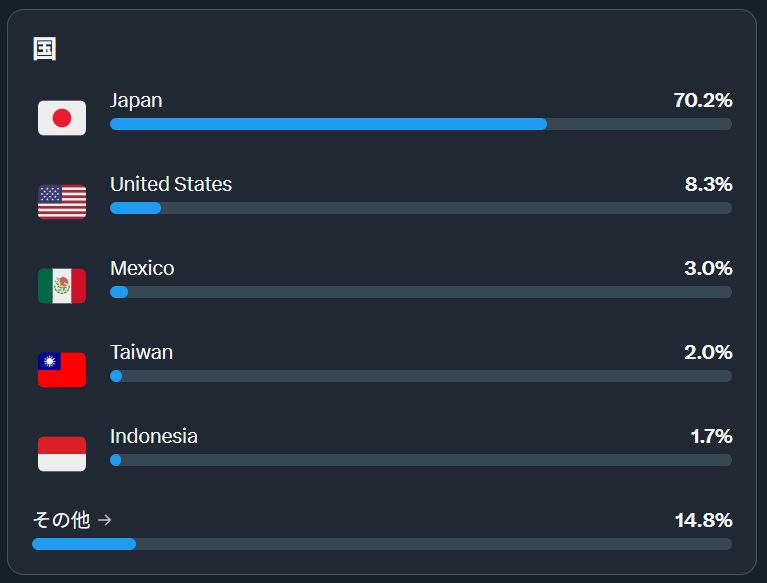
Task: Select the Indonesia country label
Action: point(154,436)
